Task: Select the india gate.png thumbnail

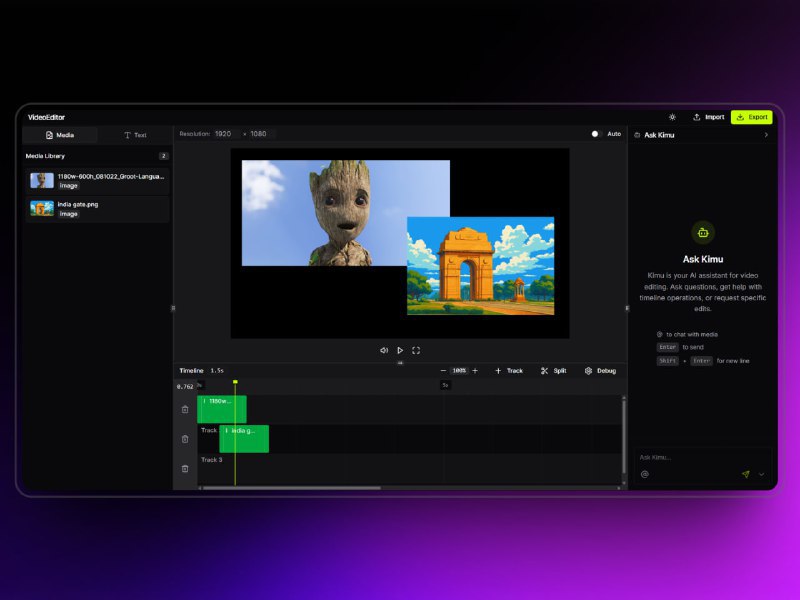Action: [x=41, y=208]
